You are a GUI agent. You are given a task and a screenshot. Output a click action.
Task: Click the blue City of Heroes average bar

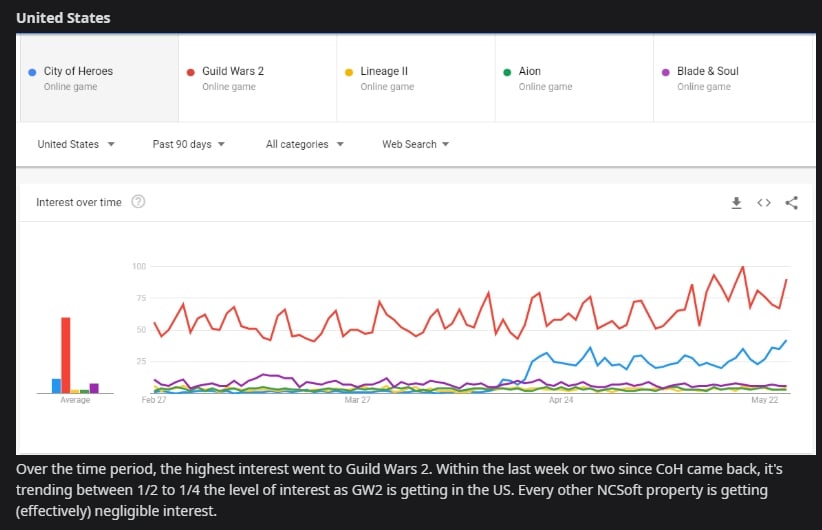tap(56, 386)
